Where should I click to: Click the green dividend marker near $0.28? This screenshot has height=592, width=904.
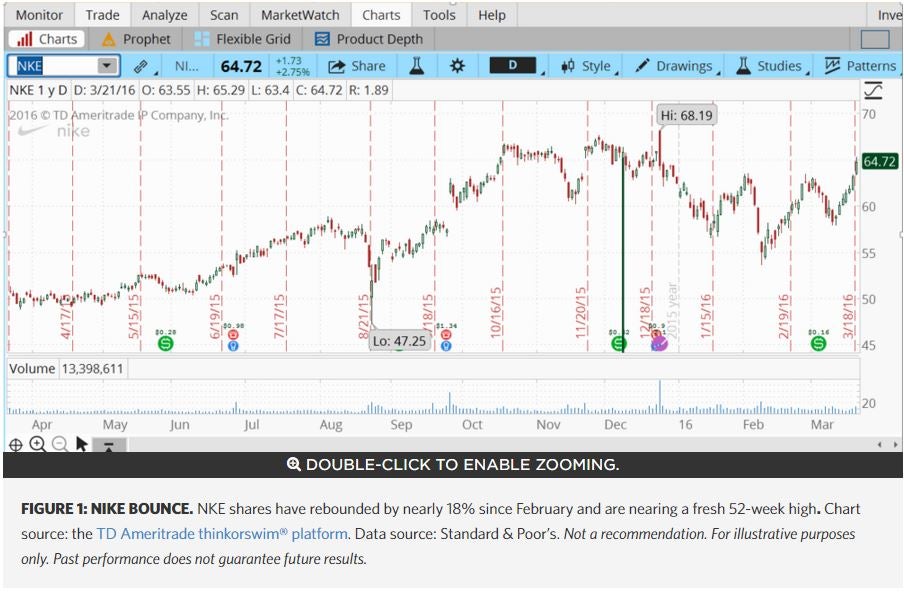165,344
